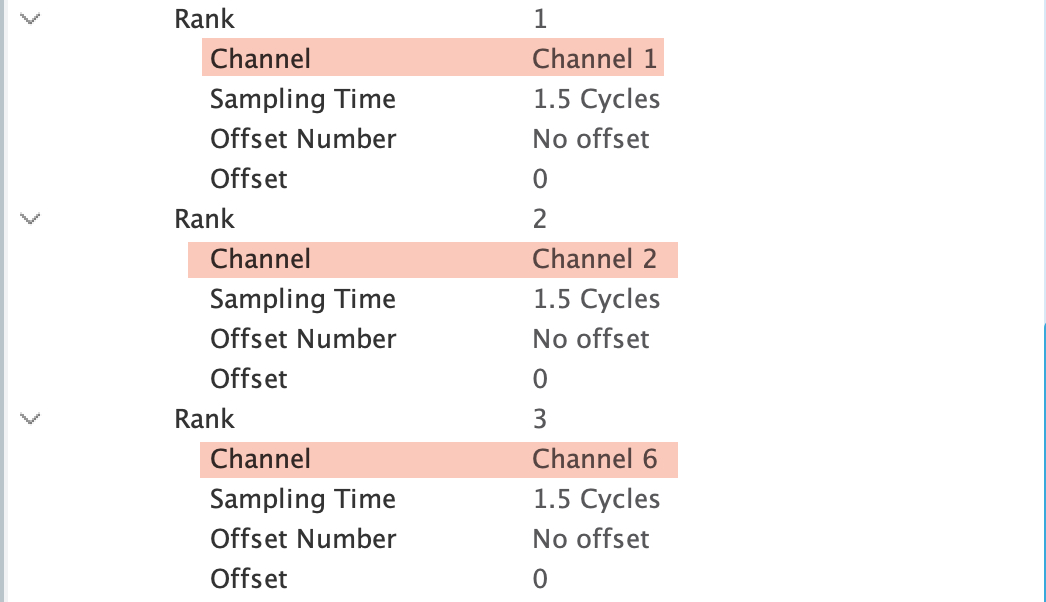Image resolution: width=1046 pixels, height=602 pixels.
Task: Select No offset value under Rank 3
Action: (590, 538)
